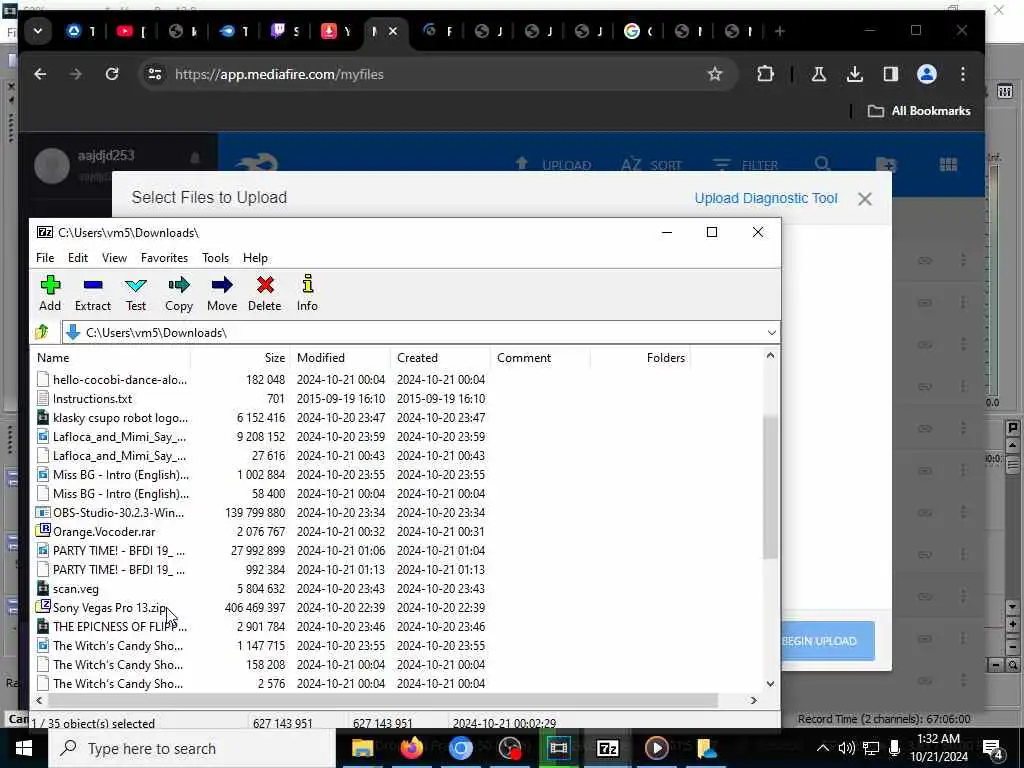Run the Test tool in 7-Zip
This screenshot has width=1024, height=768.
[x=136, y=293]
